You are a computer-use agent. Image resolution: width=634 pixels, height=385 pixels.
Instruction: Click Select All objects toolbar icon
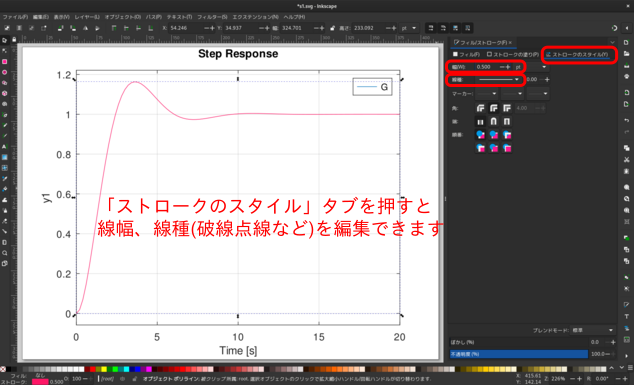coord(7,28)
